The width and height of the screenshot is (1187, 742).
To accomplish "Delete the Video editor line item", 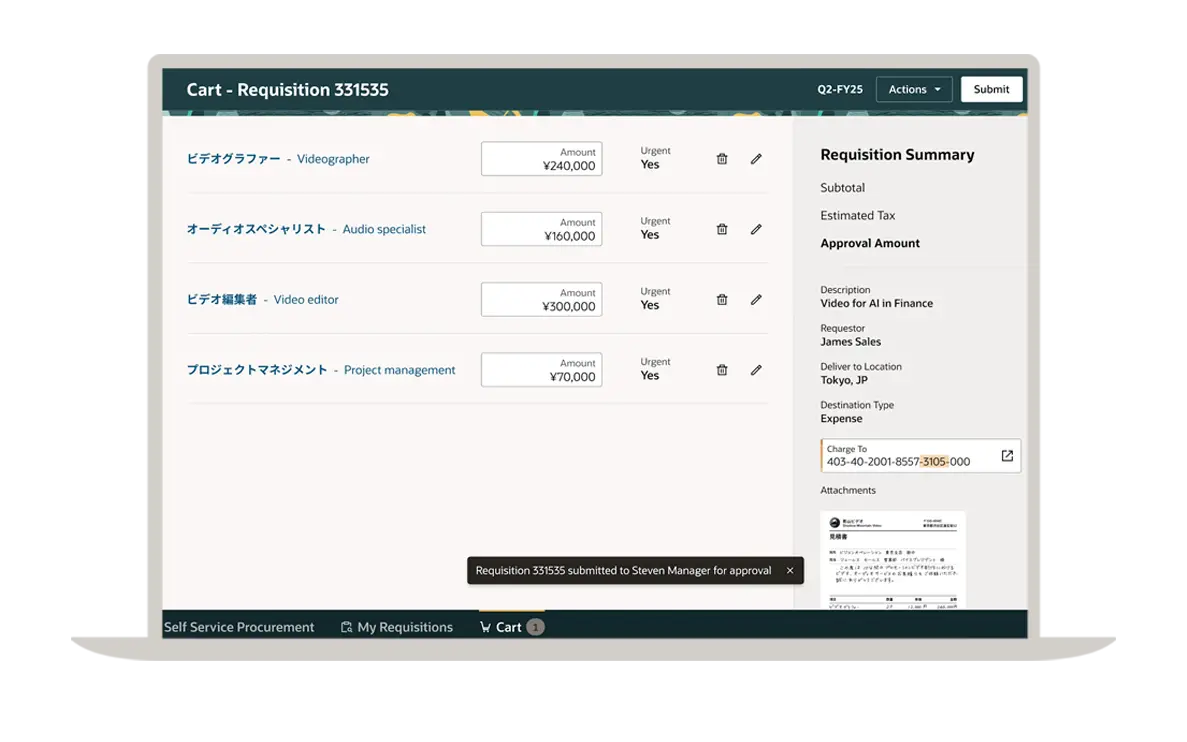I will [722, 299].
